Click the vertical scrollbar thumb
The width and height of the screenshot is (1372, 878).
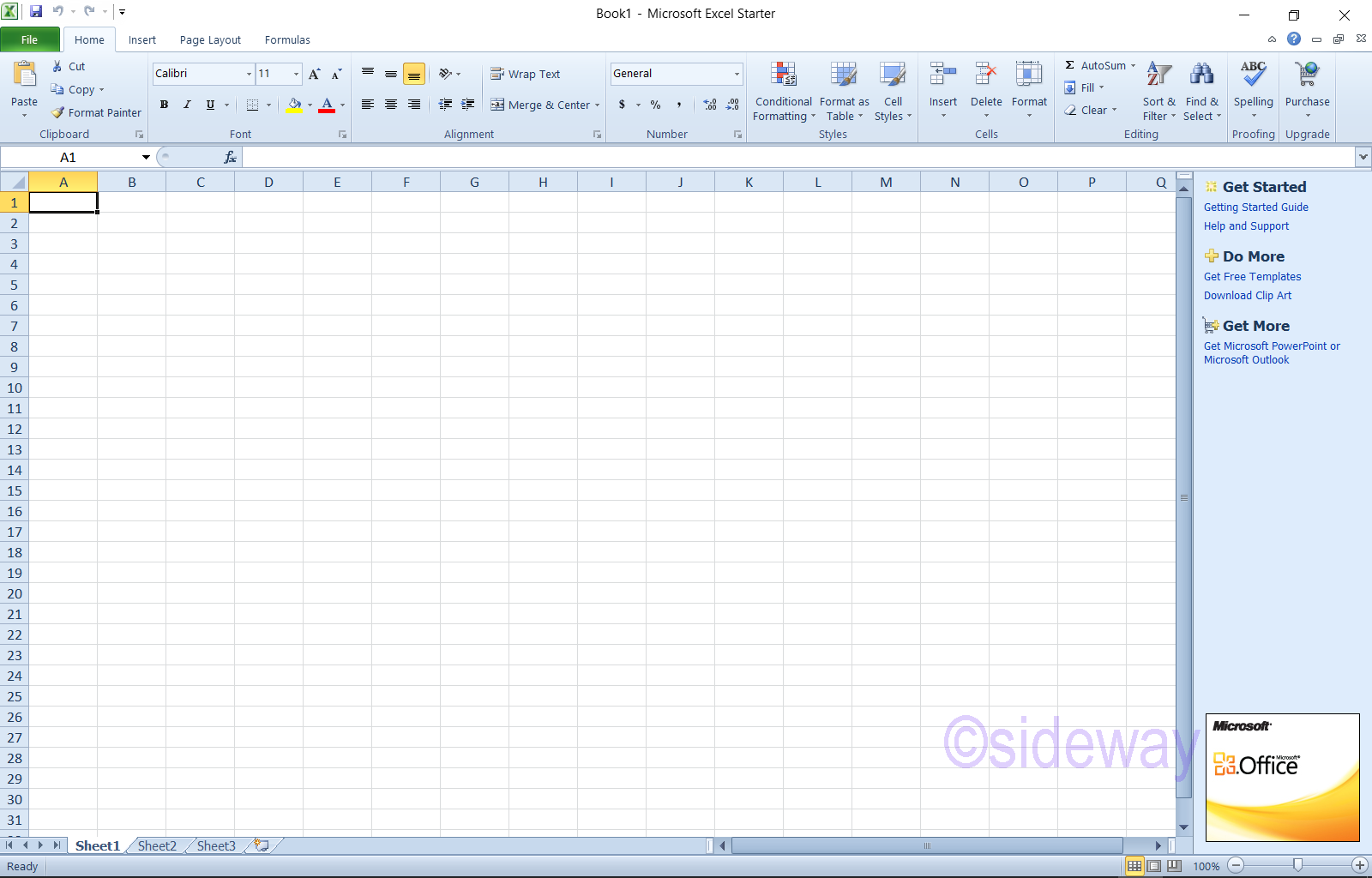pos(1184,497)
